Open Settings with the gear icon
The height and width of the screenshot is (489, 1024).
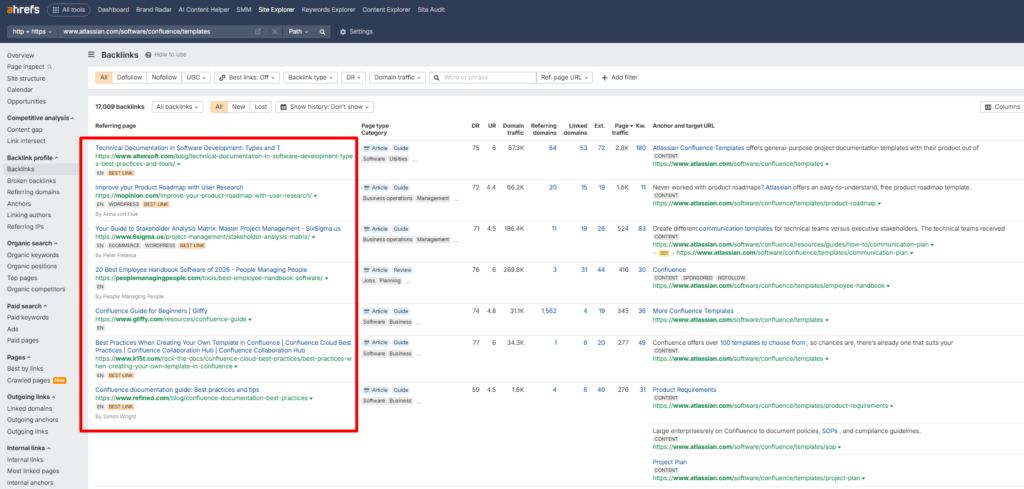pos(357,31)
